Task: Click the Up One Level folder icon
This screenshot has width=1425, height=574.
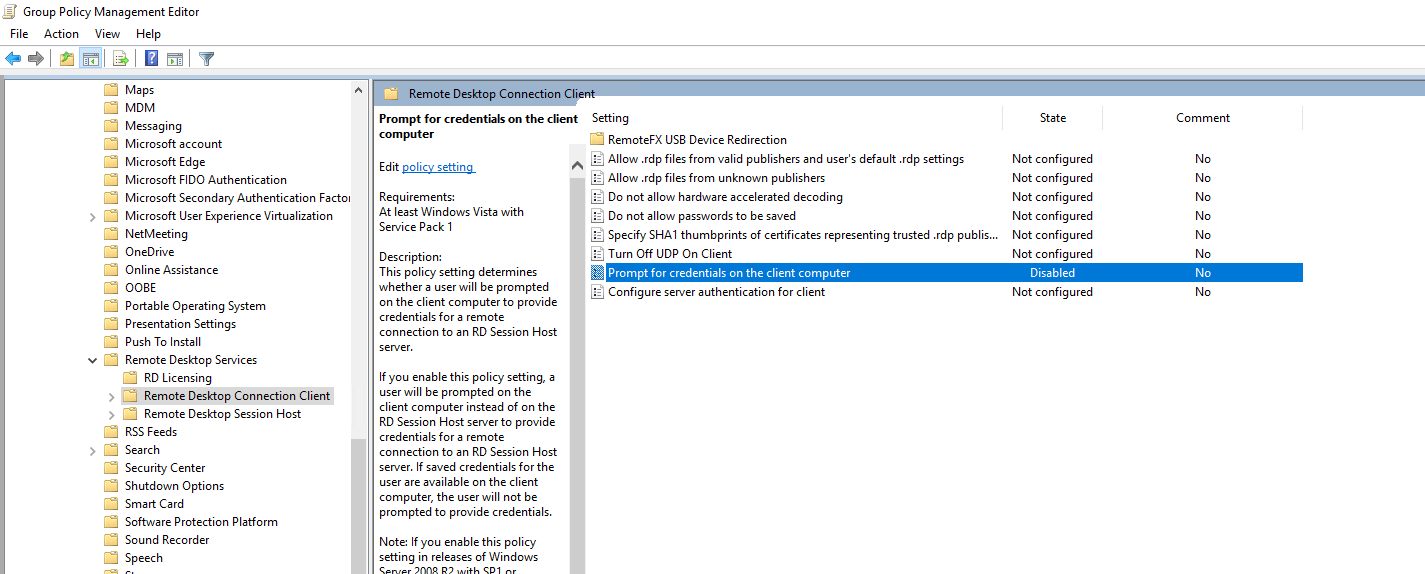Action: [67, 59]
